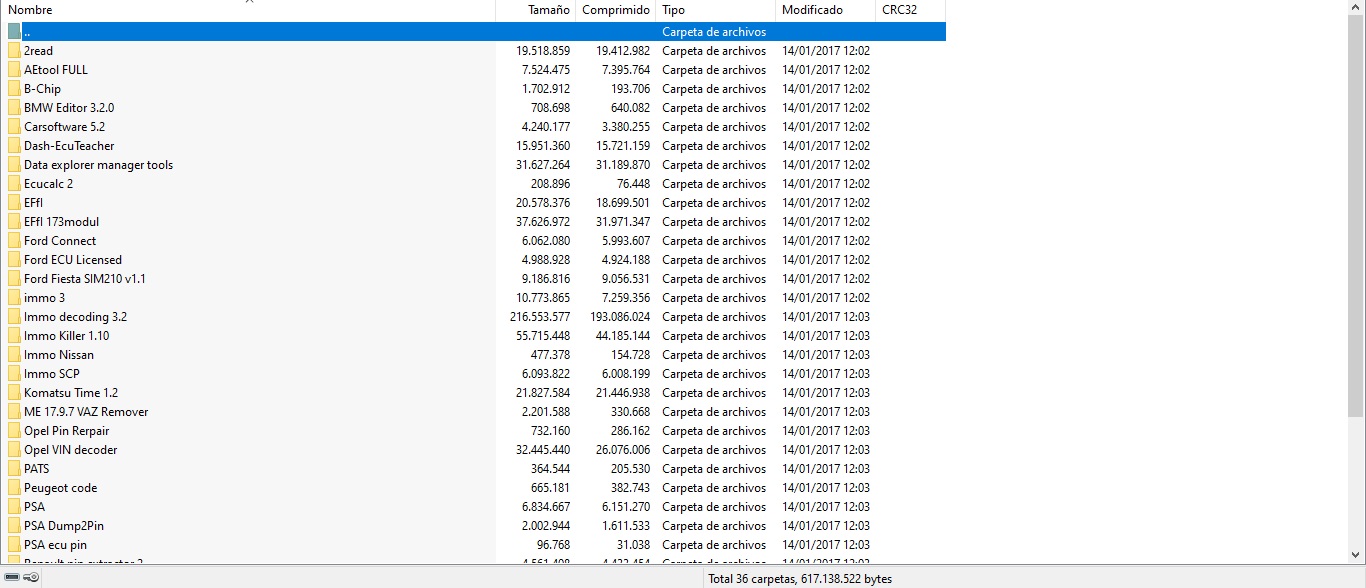Viewport: 1366px width, 588px height.
Task: Click the Komatsu Time 1.2 folder icon
Action: tap(14, 393)
